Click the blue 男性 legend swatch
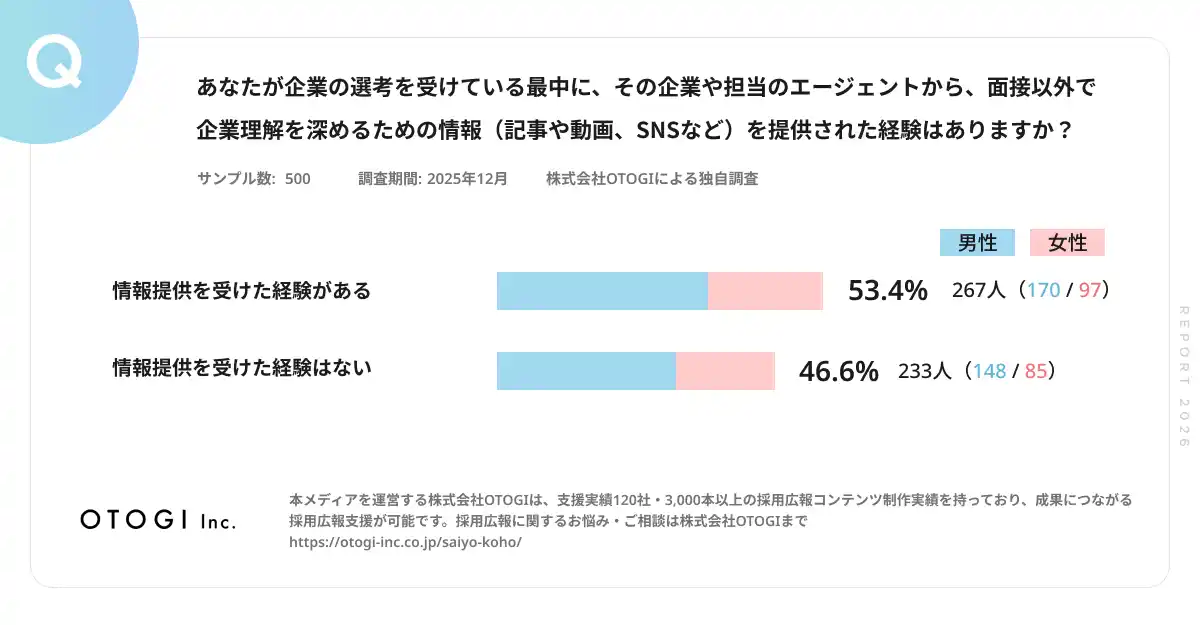 point(977,243)
